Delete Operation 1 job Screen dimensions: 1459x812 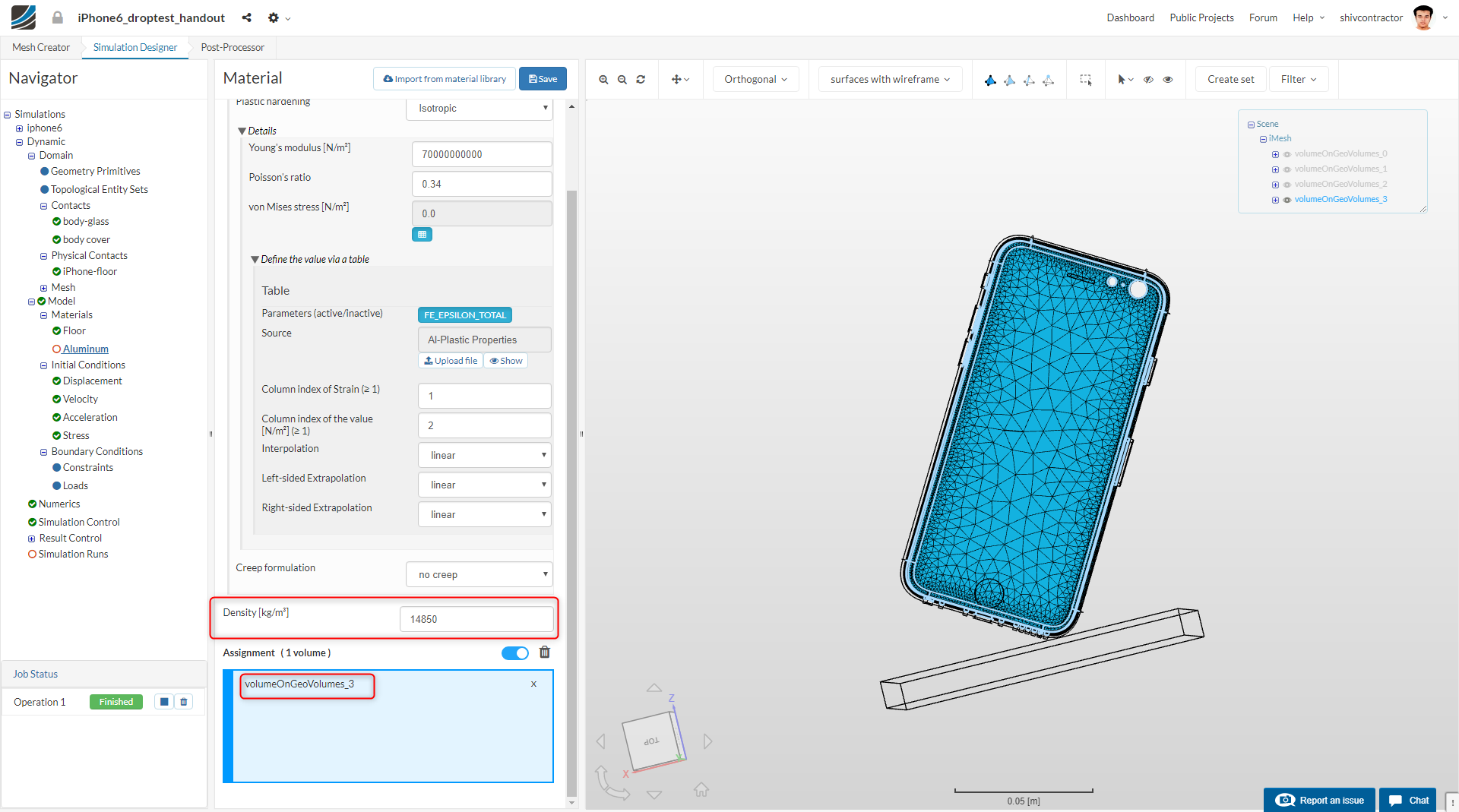click(x=184, y=702)
